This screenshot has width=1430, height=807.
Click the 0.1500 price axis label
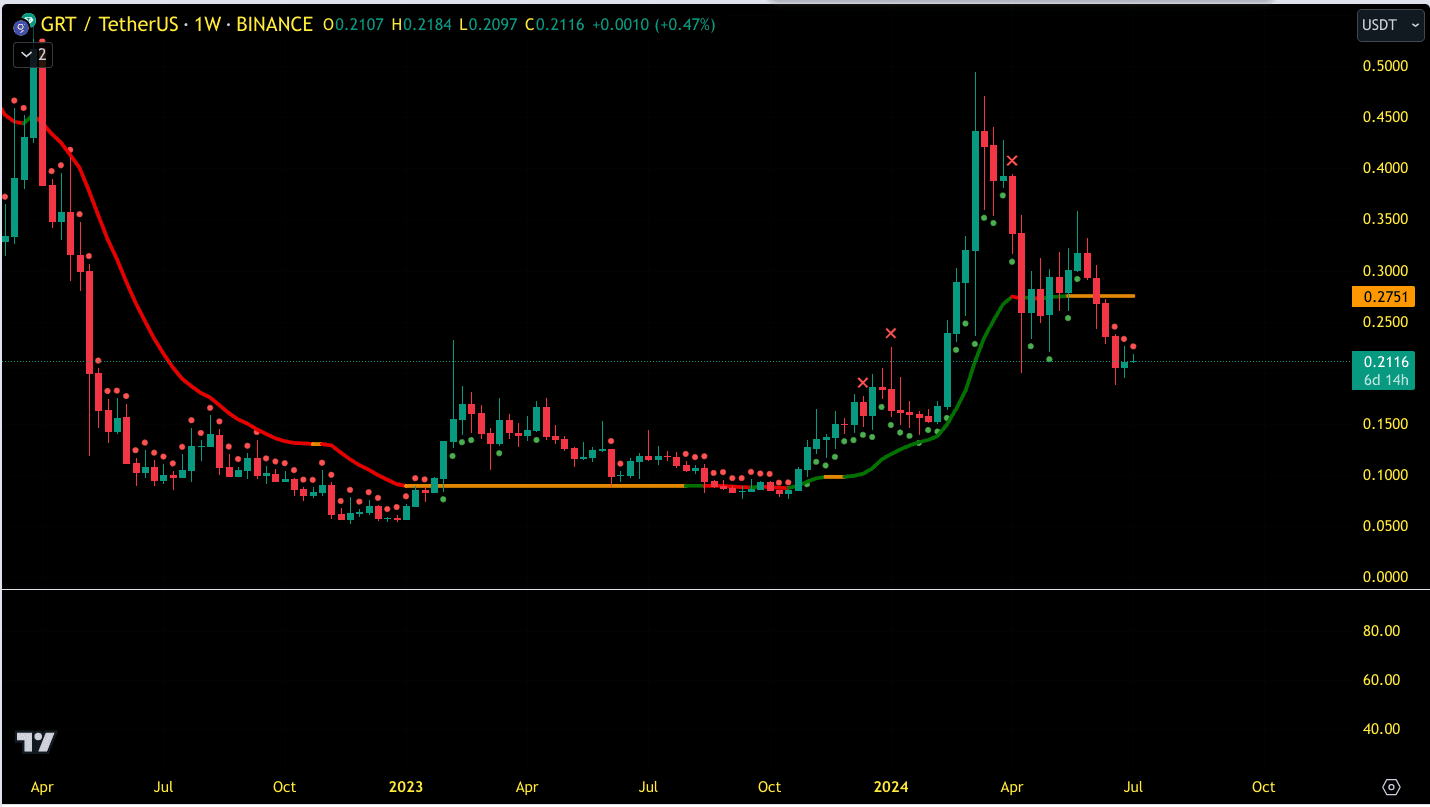(x=1386, y=424)
